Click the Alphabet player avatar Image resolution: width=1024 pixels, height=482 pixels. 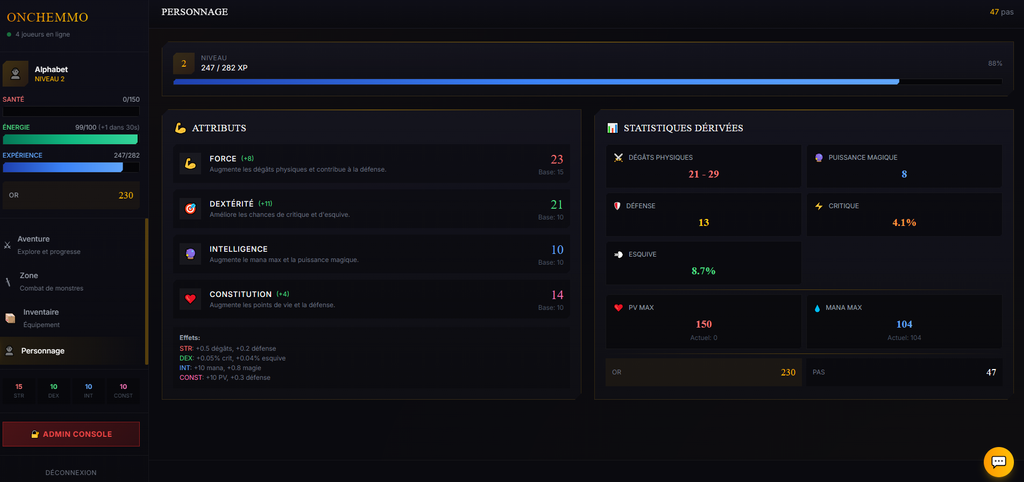pyautogui.click(x=16, y=74)
